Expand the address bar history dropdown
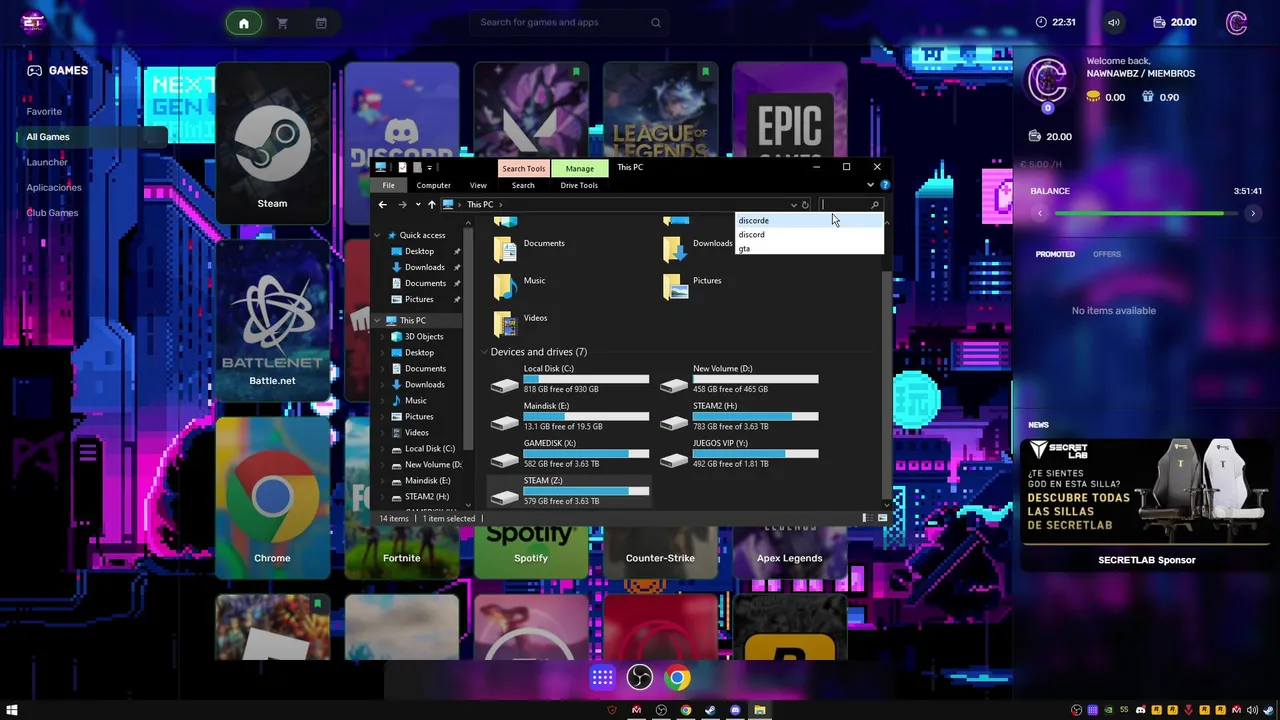This screenshot has width=1280, height=720. click(x=793, y=205)
